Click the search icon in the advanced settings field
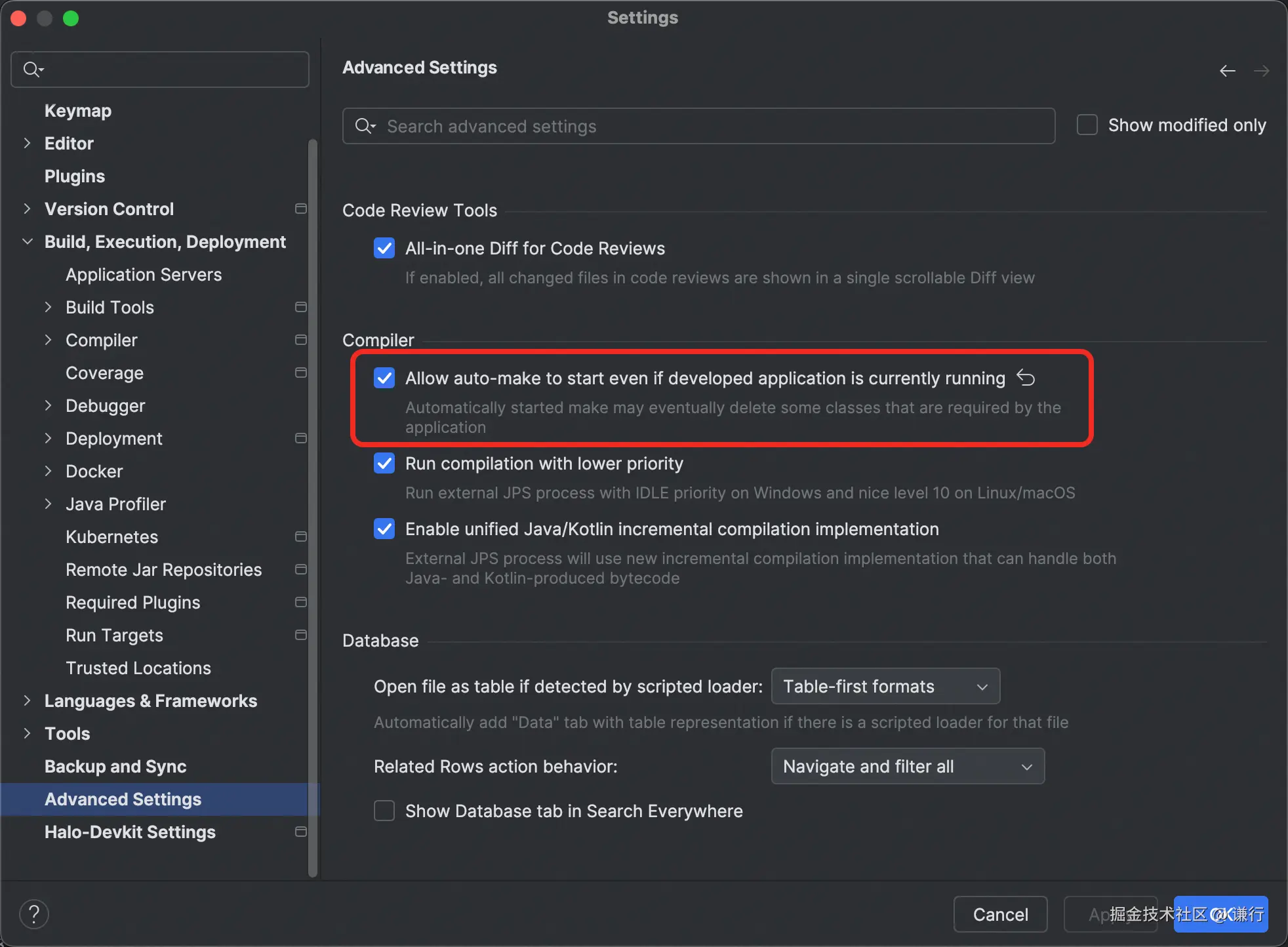 click(365, 126)
